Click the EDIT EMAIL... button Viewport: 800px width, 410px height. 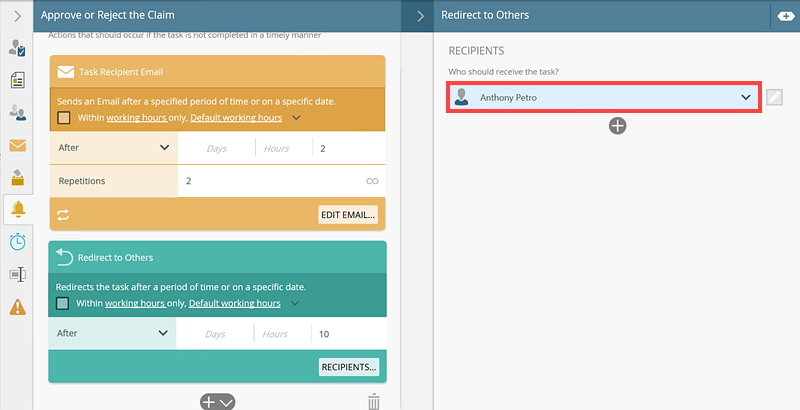[x=348, y=215]
